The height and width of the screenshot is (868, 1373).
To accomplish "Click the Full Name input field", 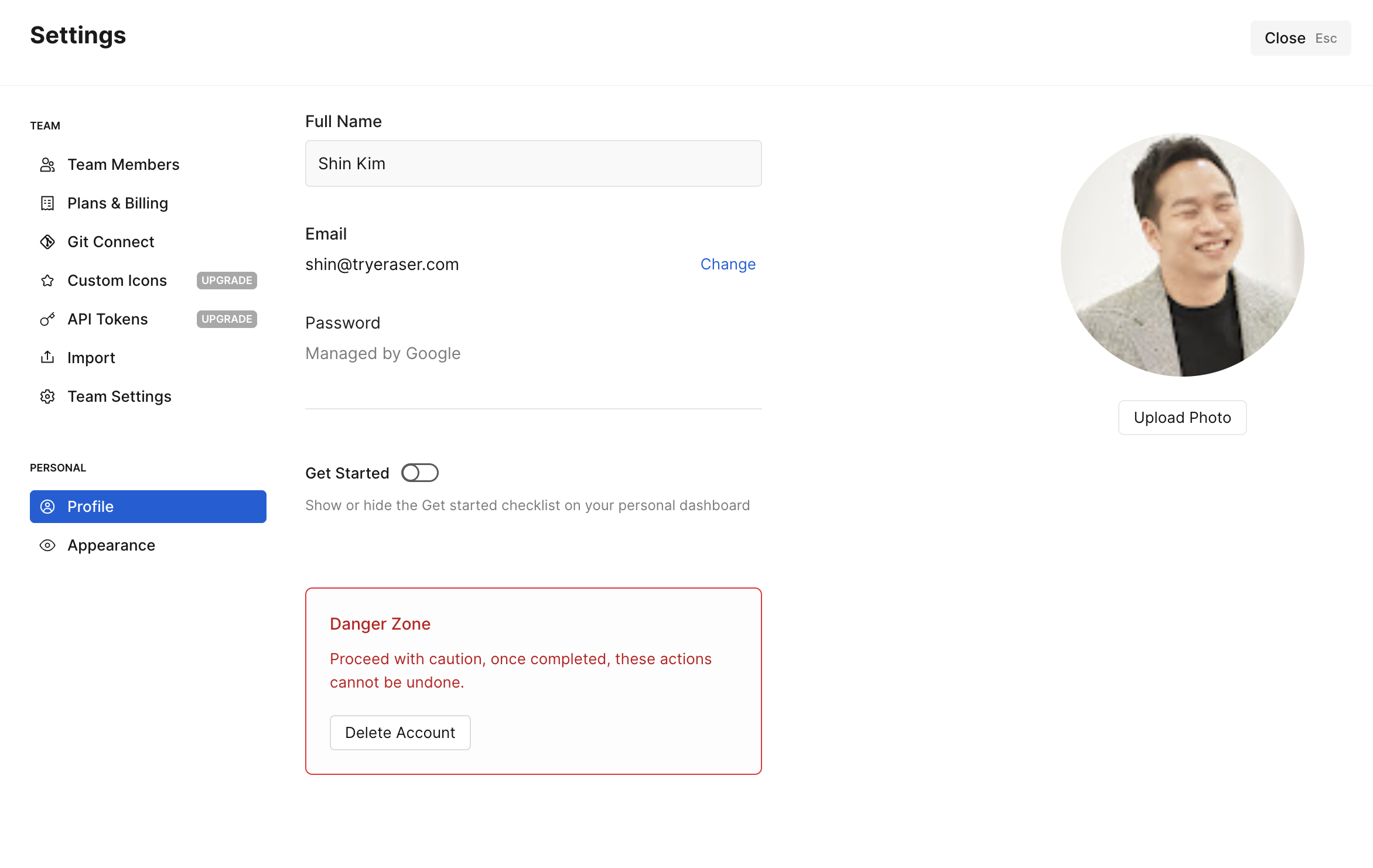I will 534,163.
